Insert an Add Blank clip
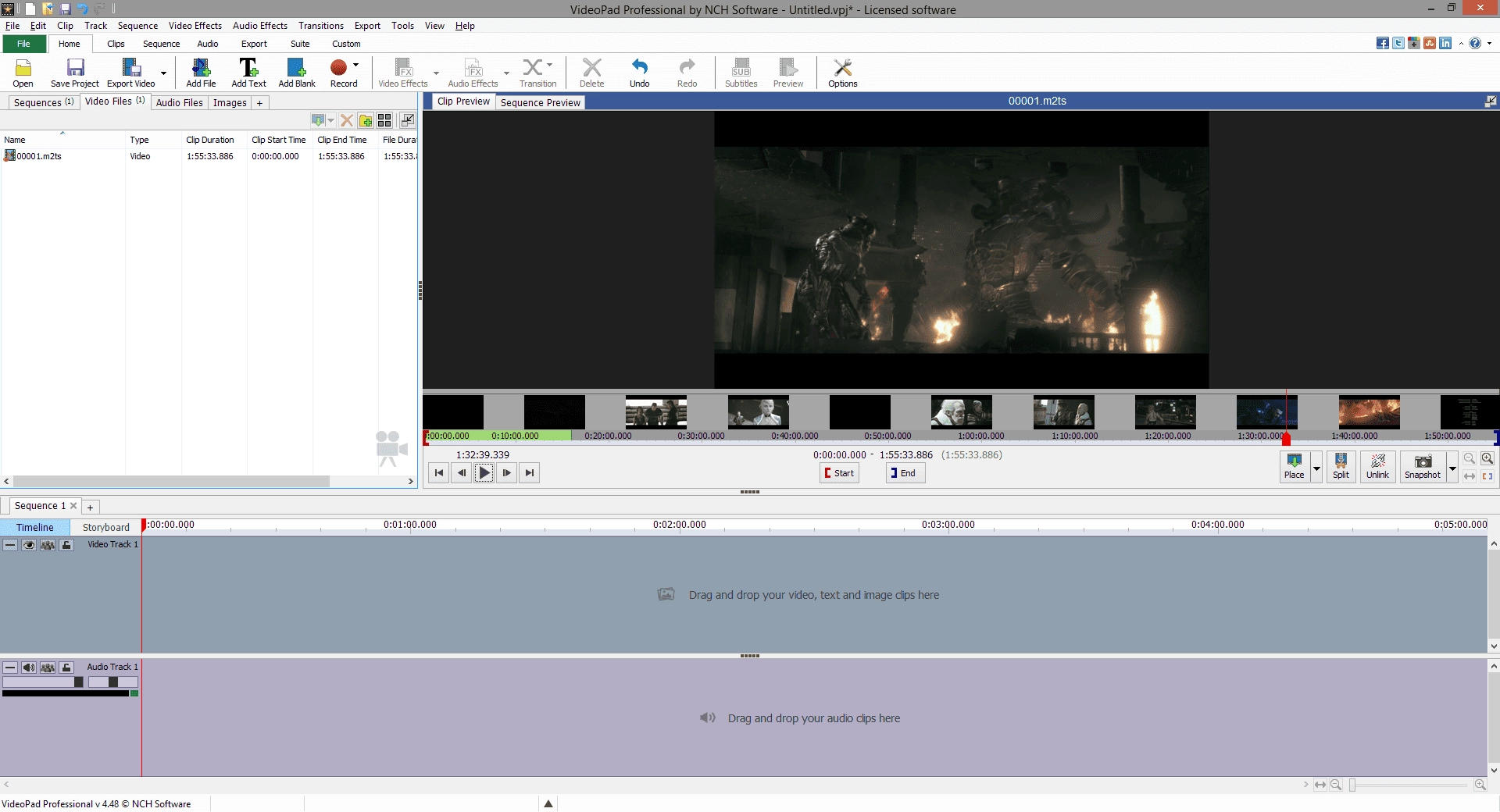This screenshot has width=1500, height=812. [x=297, y=73]
